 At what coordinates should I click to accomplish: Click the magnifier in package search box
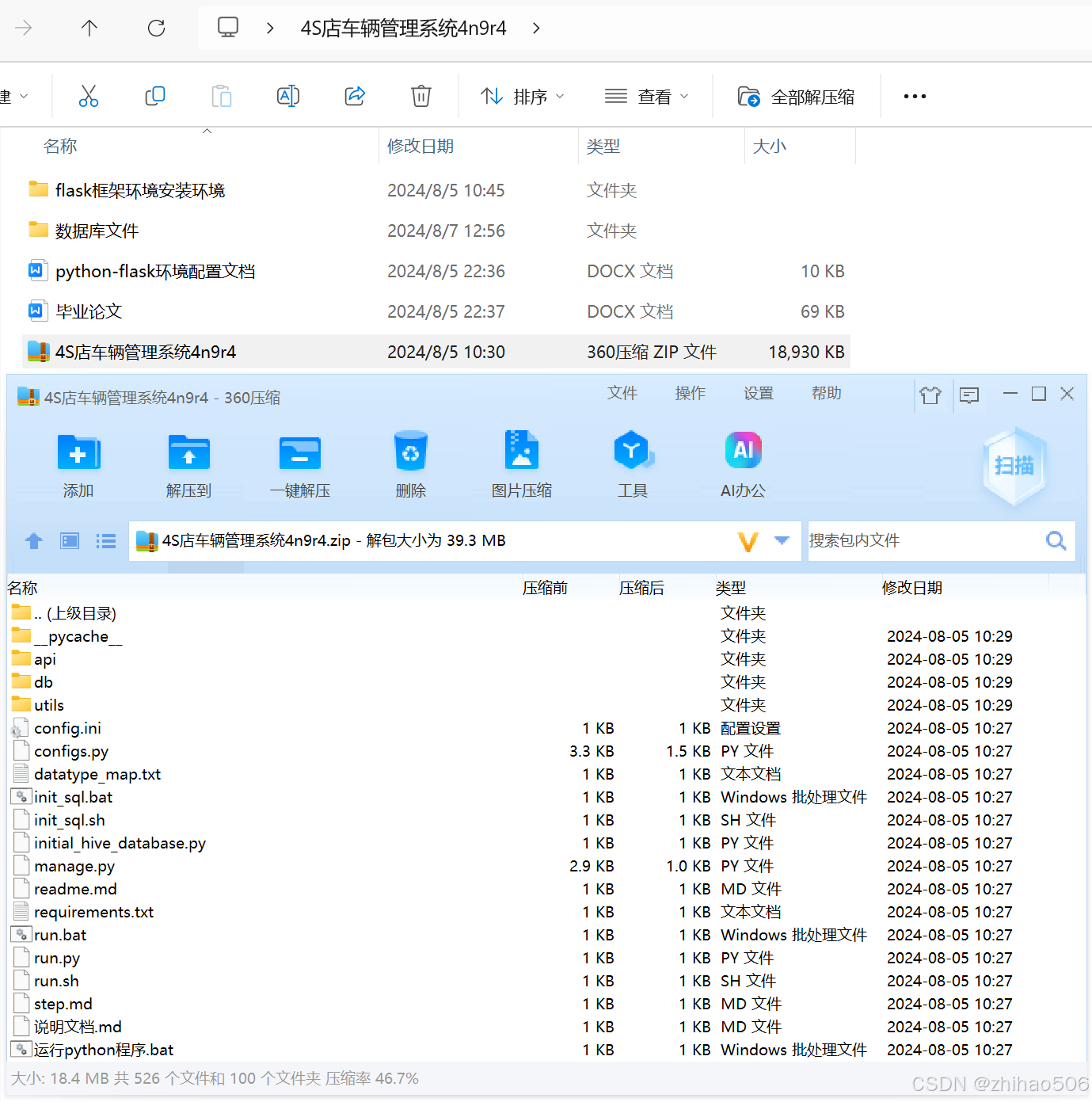pos(1056,540)
